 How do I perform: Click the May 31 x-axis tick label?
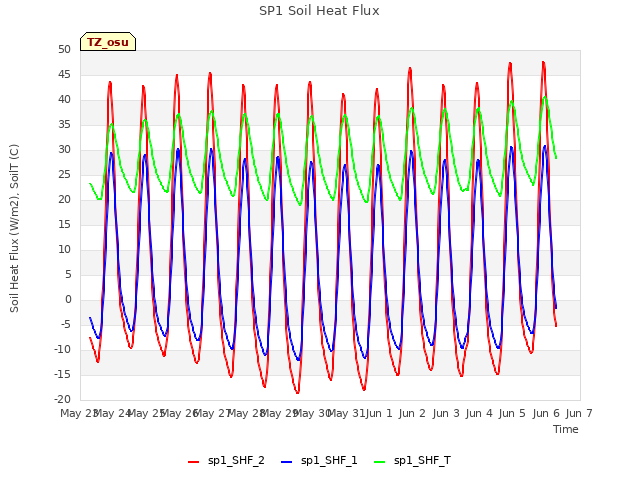click(x=346, y=413)
